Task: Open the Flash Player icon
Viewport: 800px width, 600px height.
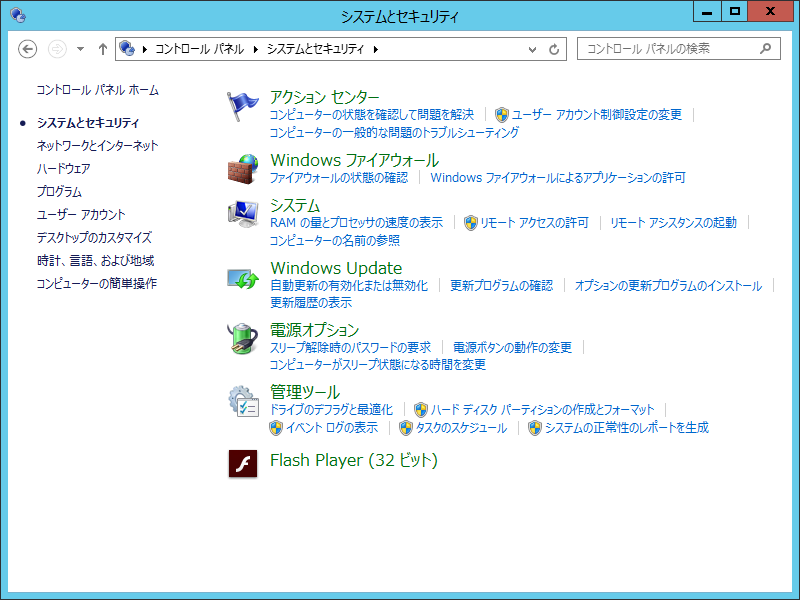Action: click(x=243, y=463)
